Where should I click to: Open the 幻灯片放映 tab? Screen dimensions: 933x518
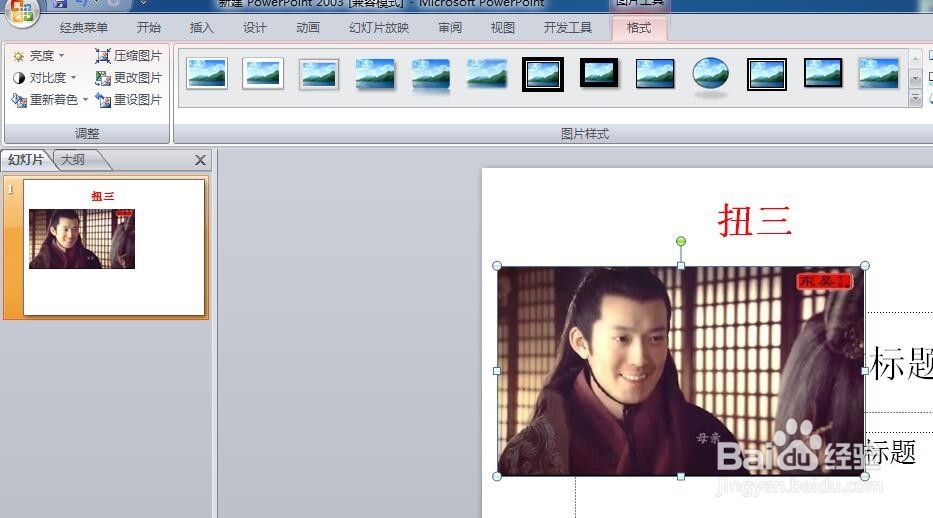point(379,27)
